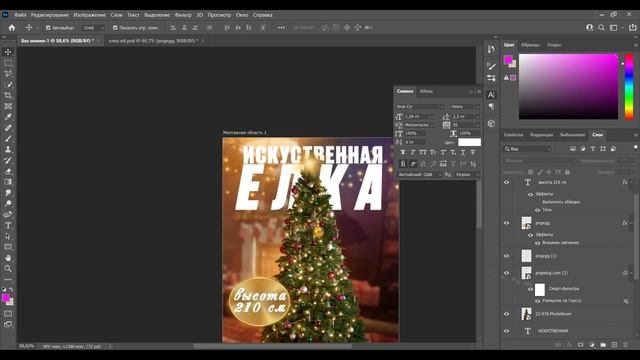Apply Faux Bold in Character panel
Screen dimensions: 640x360
403,152
